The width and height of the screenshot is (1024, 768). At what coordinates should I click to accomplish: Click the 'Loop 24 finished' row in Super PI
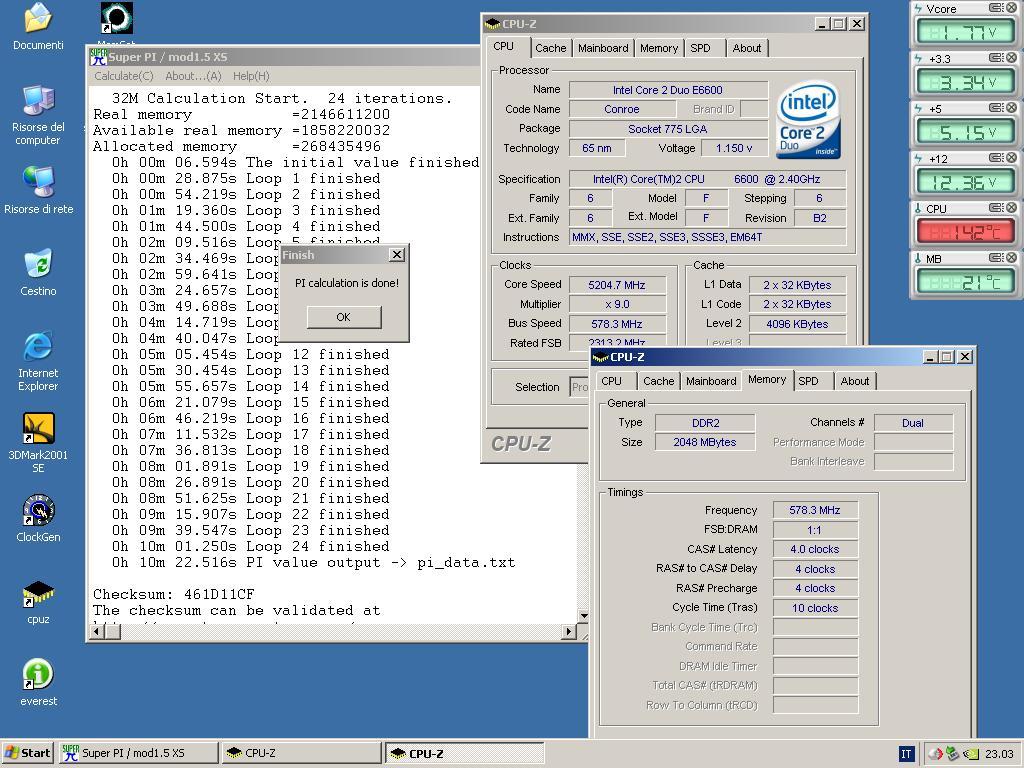click(250, 547)
